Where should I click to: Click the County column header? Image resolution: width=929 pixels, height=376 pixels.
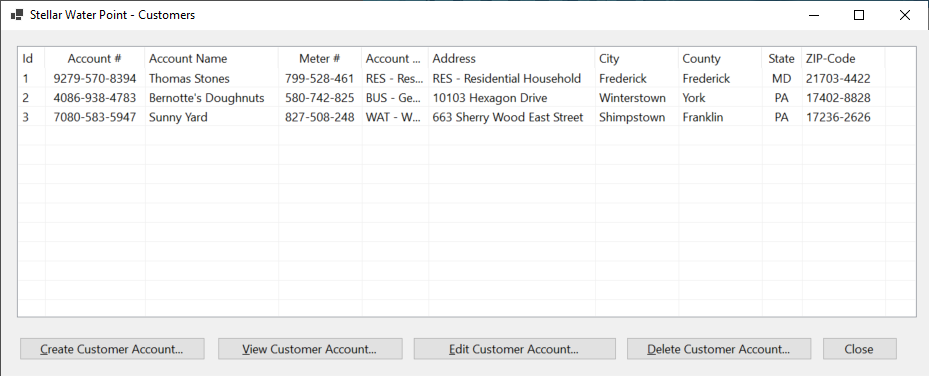[x=720, y=59]
